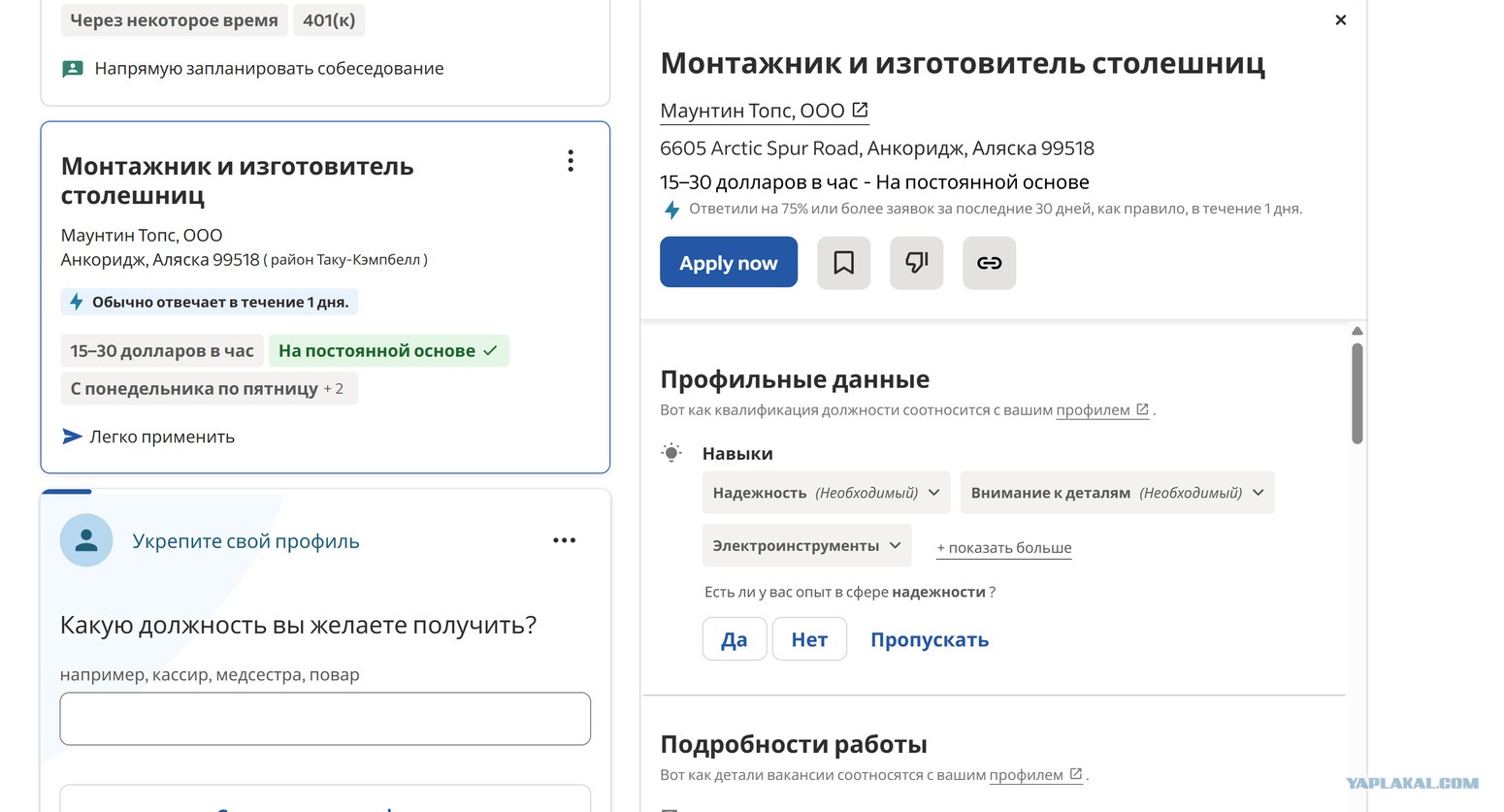
Task: Copy job link with chain icon
Action: [x=989, y=263]
